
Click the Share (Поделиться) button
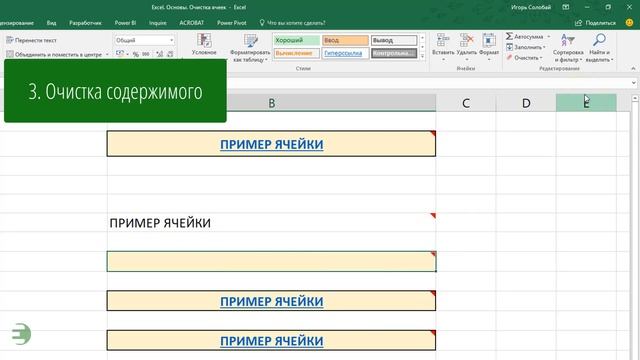pyautogui.click(x=595, y=23)
